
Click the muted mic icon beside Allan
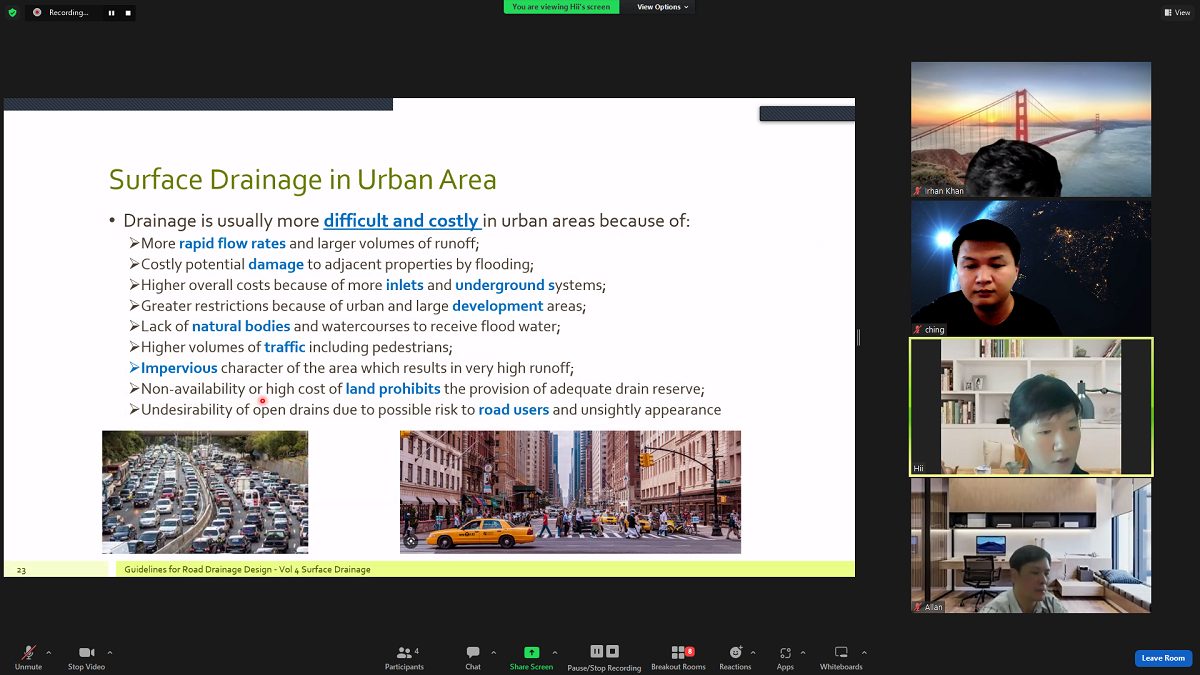pyautogui.click(x=918, y=607)
